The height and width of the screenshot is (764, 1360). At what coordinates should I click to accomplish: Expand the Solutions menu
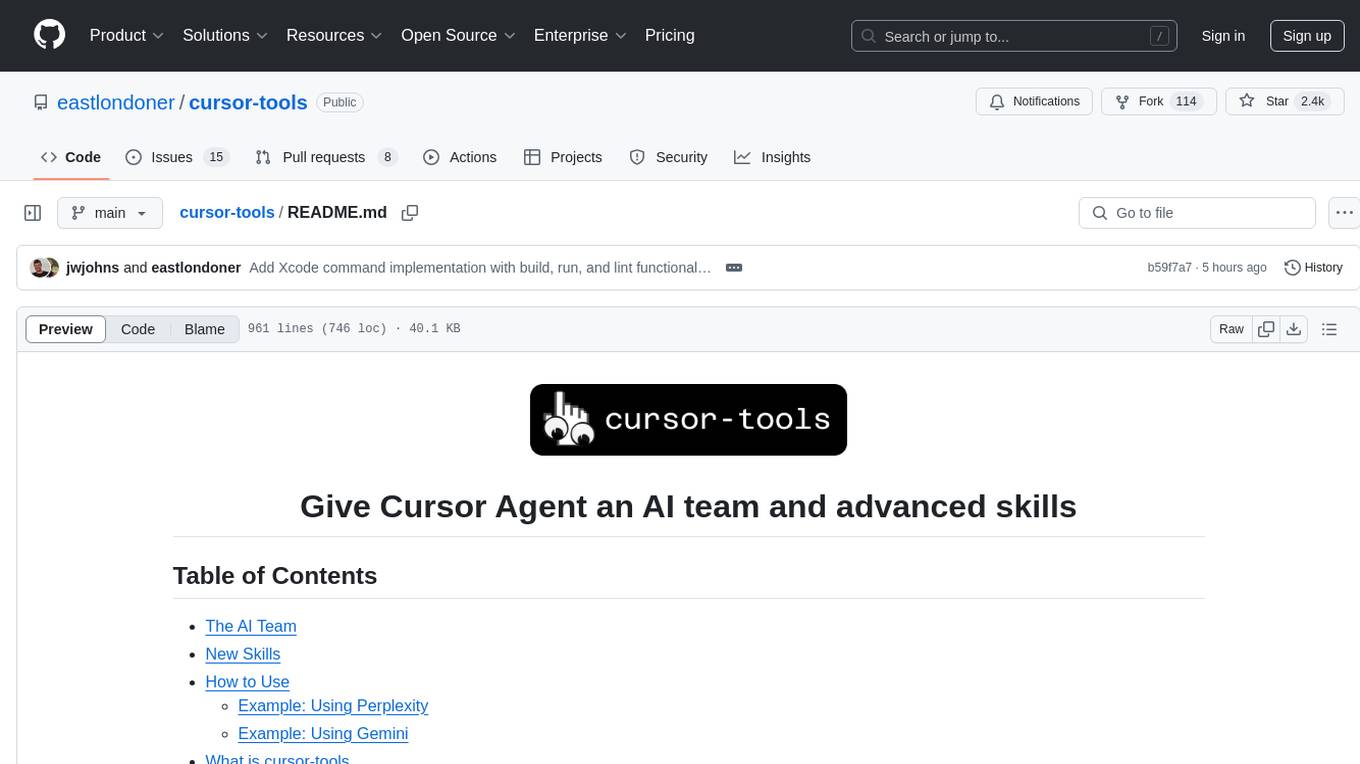coord(225,35)
